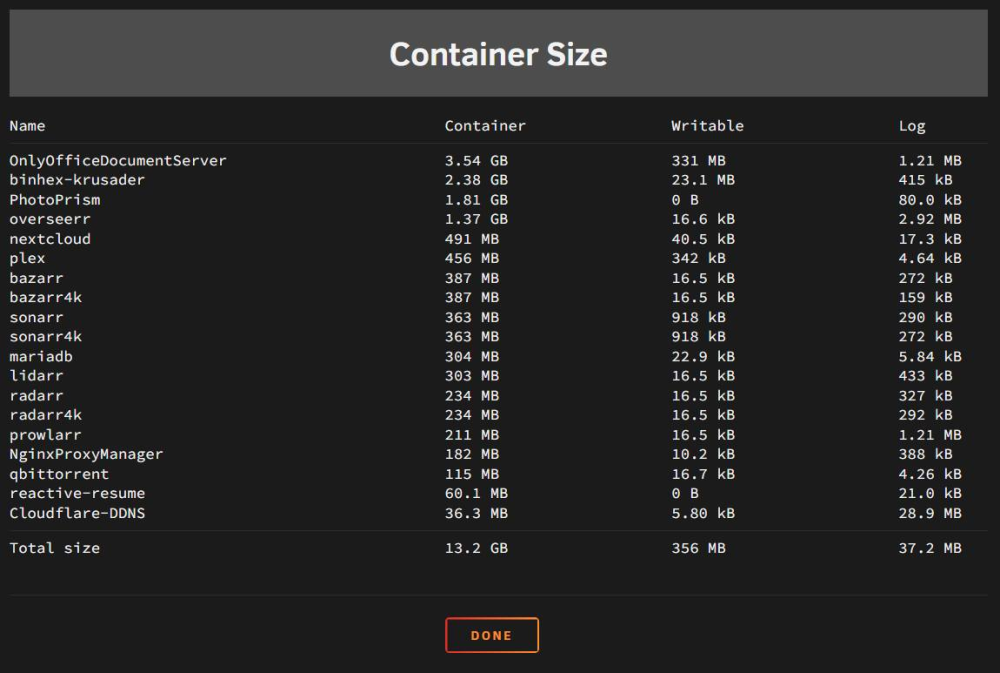Click the Container Size title banner

[498, 53]
